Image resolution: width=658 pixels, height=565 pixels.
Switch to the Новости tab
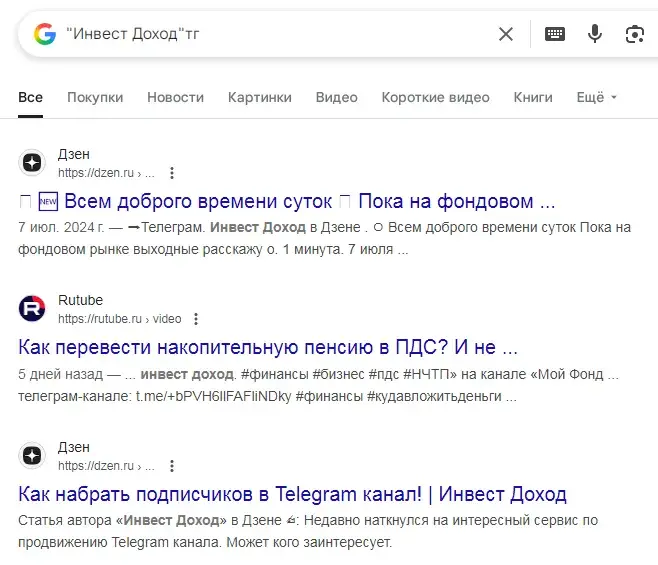click(175, 97)
